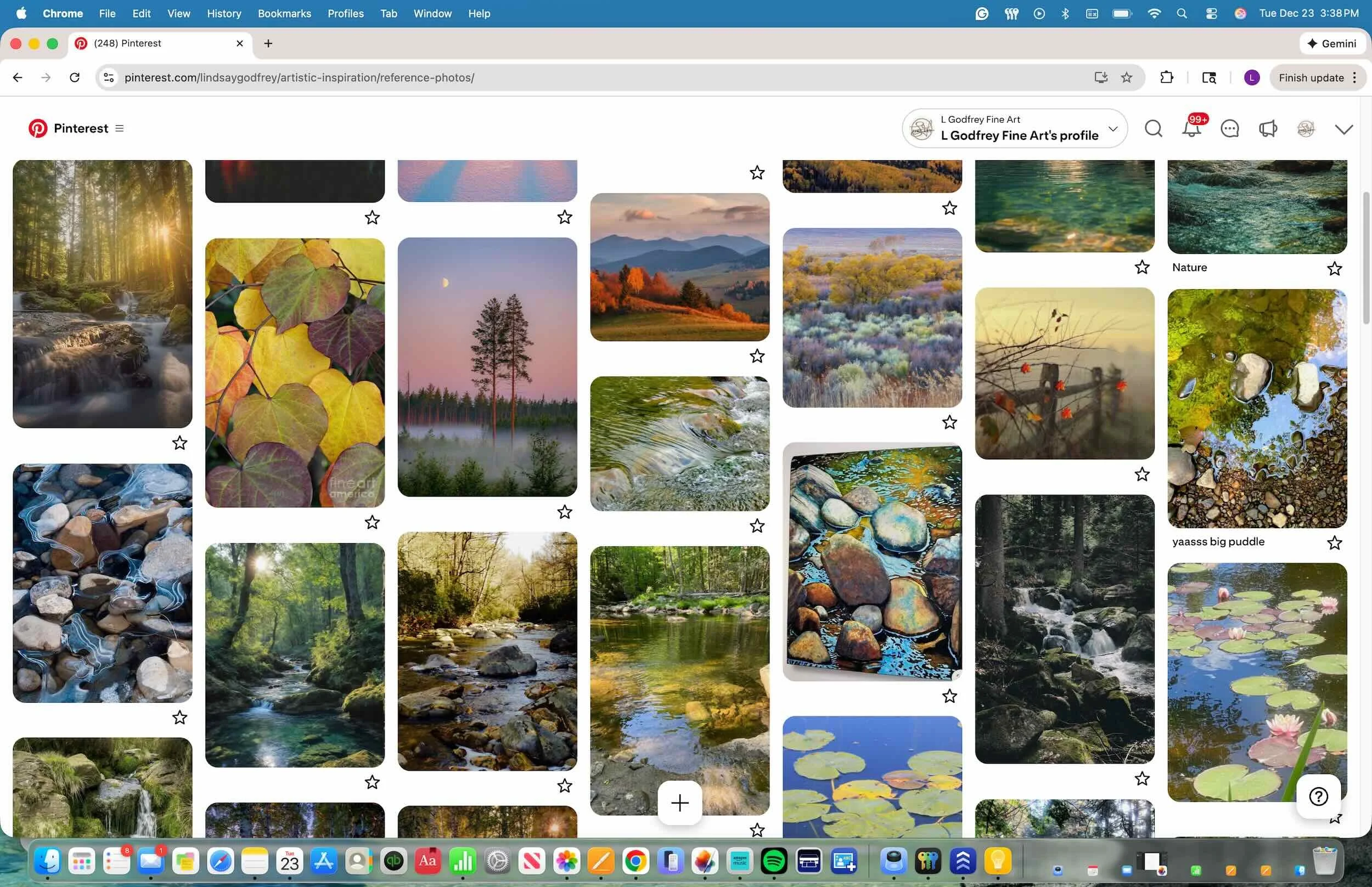This screenshot has height=887, width=1372.
Task: Bookmark this page with star icon
Action: point(1127,77)
